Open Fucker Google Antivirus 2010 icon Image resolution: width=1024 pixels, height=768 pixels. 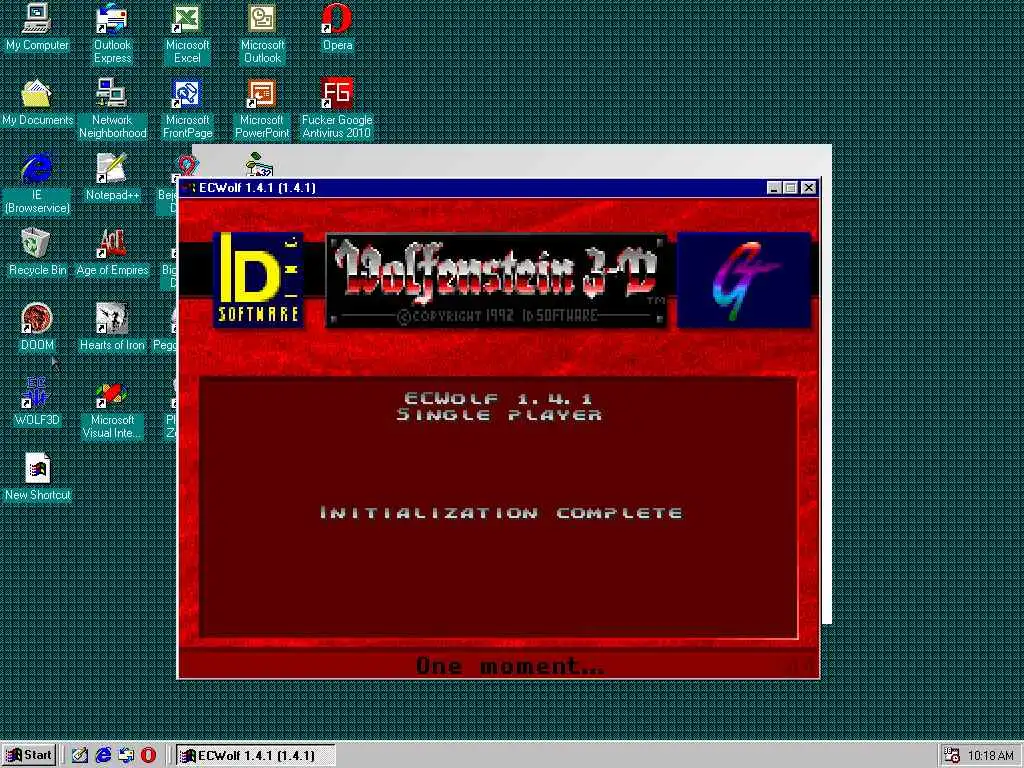(337, 108)
